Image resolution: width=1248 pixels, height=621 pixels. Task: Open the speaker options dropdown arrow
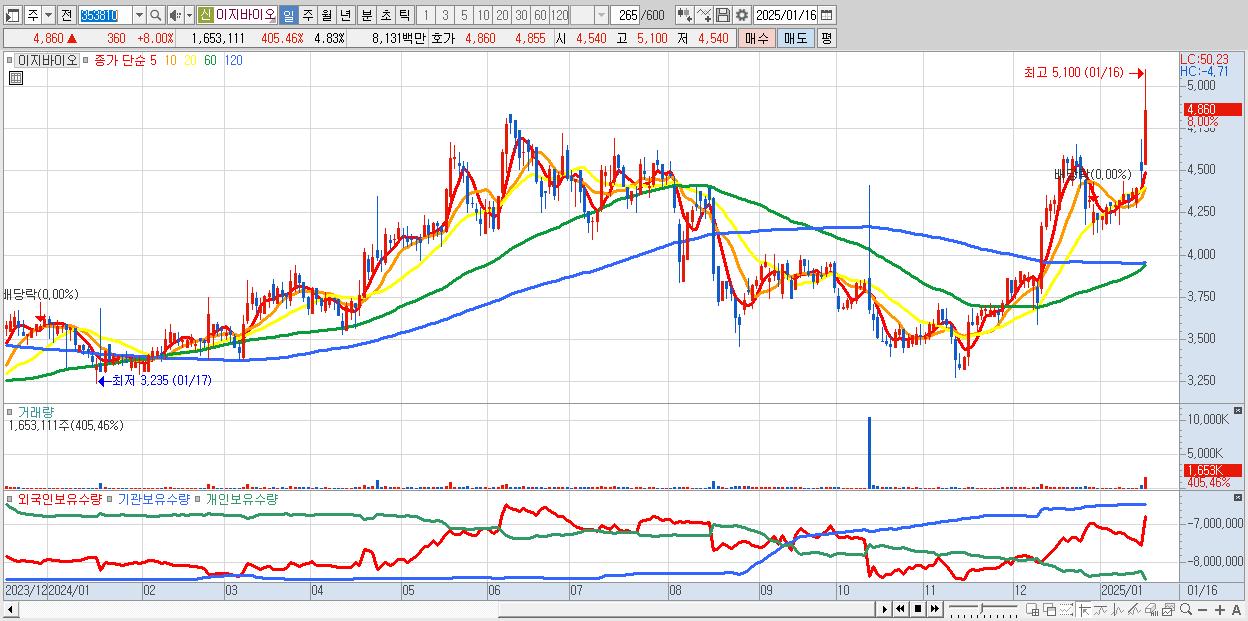pos(188,15)
